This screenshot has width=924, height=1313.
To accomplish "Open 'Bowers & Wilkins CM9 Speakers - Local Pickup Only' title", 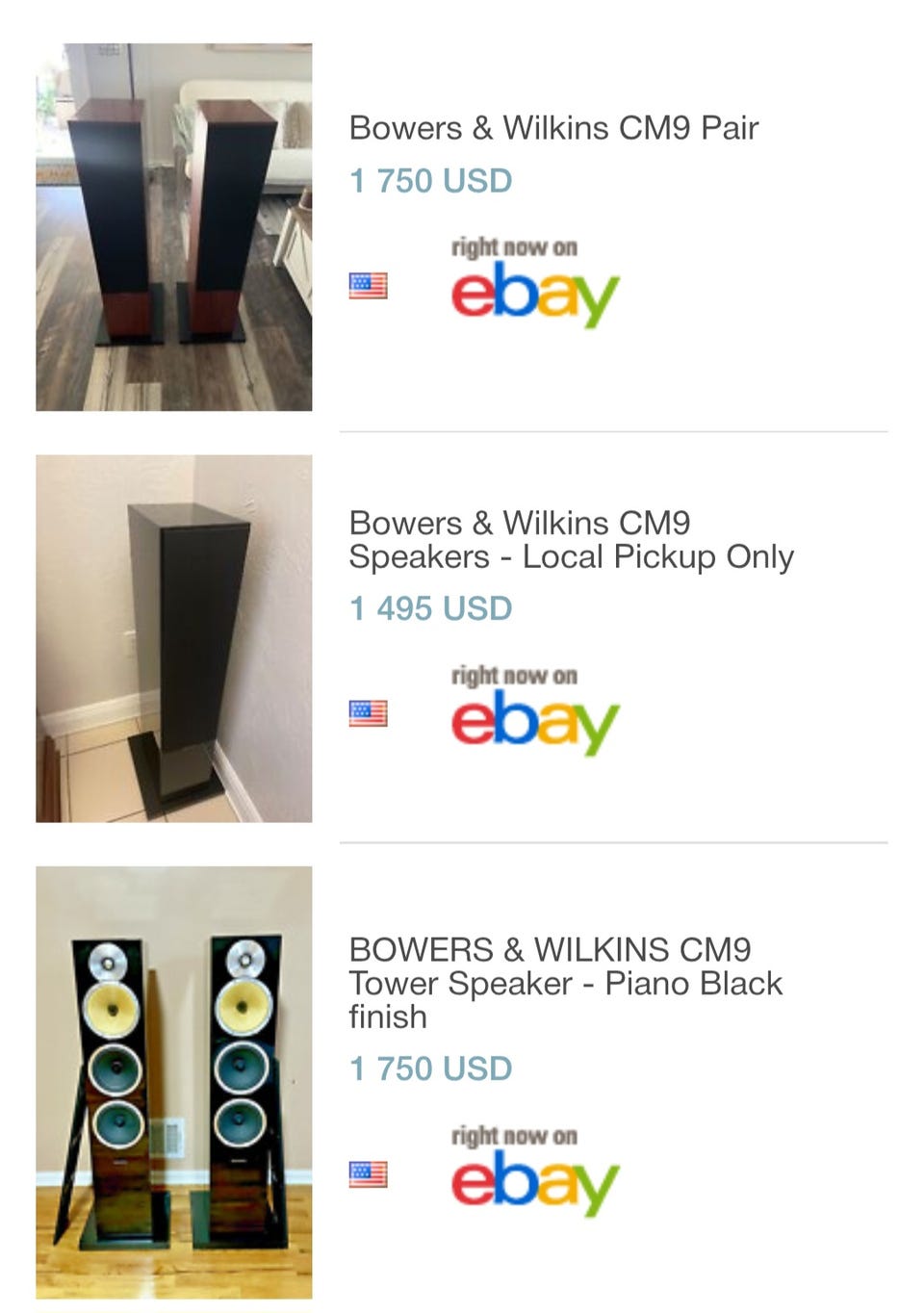I will [571, 540].
